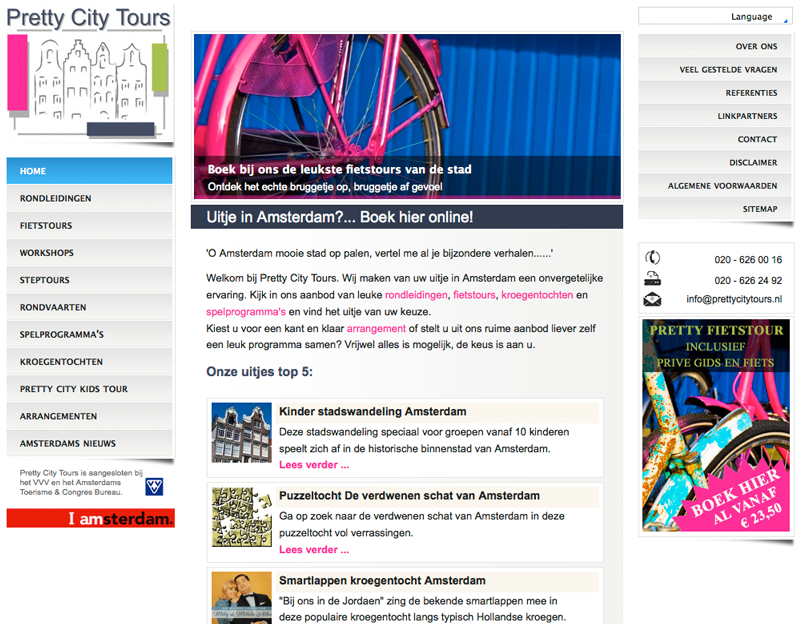Open PRETTY CITY KIDS TOUR
This screenshot has width=800, height=624.
pos(89,389)
